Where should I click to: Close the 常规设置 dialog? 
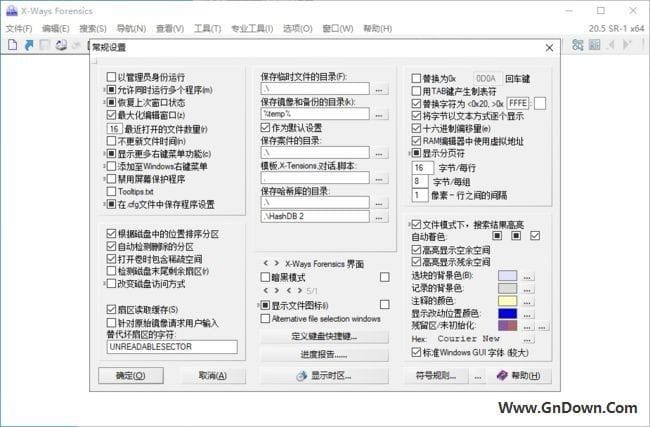point(549,48)
